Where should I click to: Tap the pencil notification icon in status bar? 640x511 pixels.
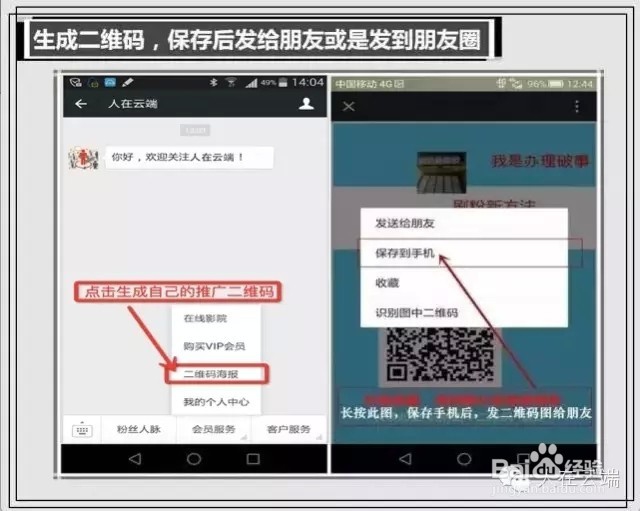pos(128,83)
